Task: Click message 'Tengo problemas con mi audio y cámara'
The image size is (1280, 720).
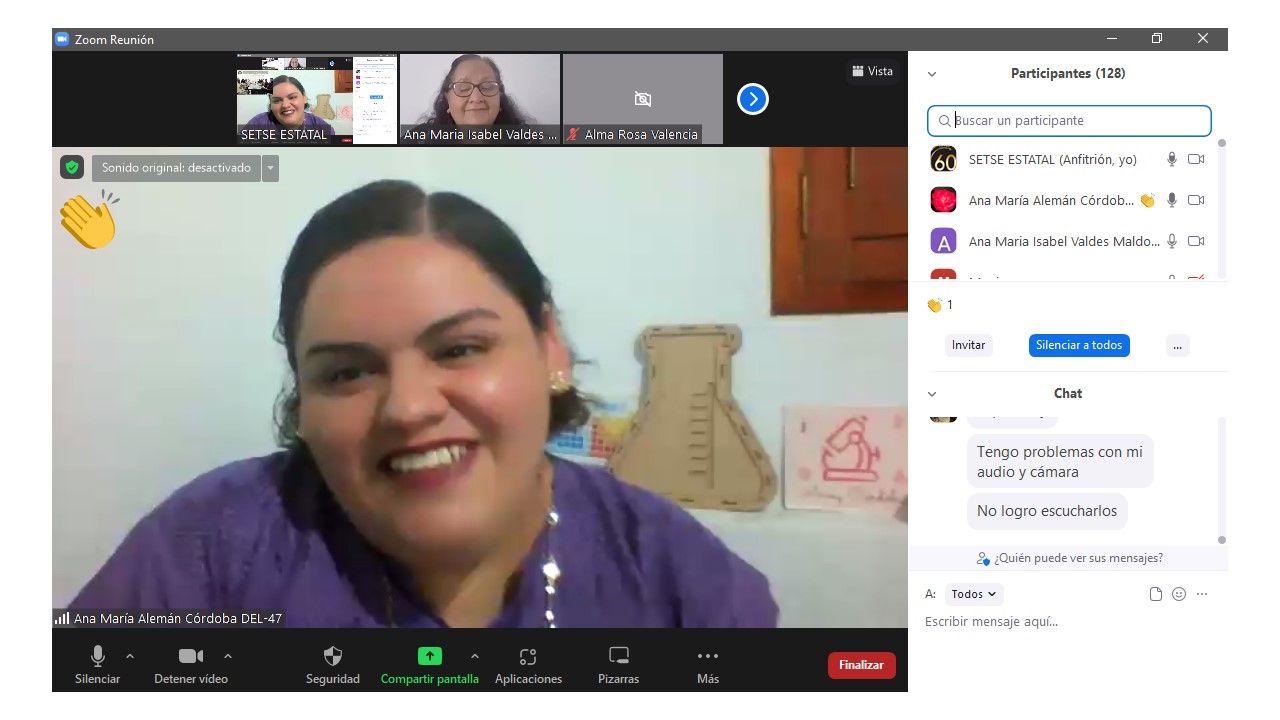Action: (1060, 461)
